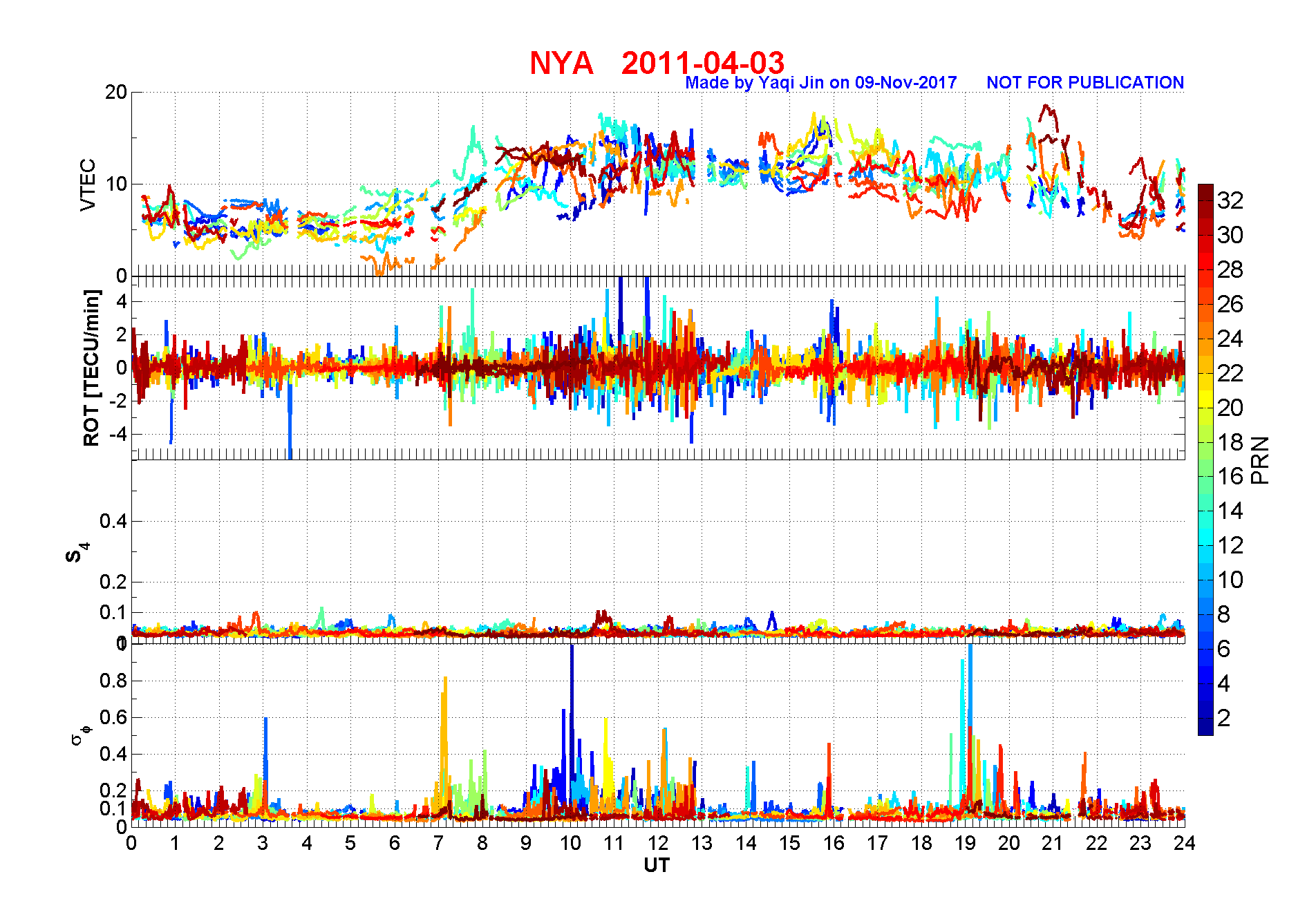Click the "NOT FOR PUBLICATION" notice
Image resolution: width=1316 pixels, height=919 pixels.
tap(1085, 83)
